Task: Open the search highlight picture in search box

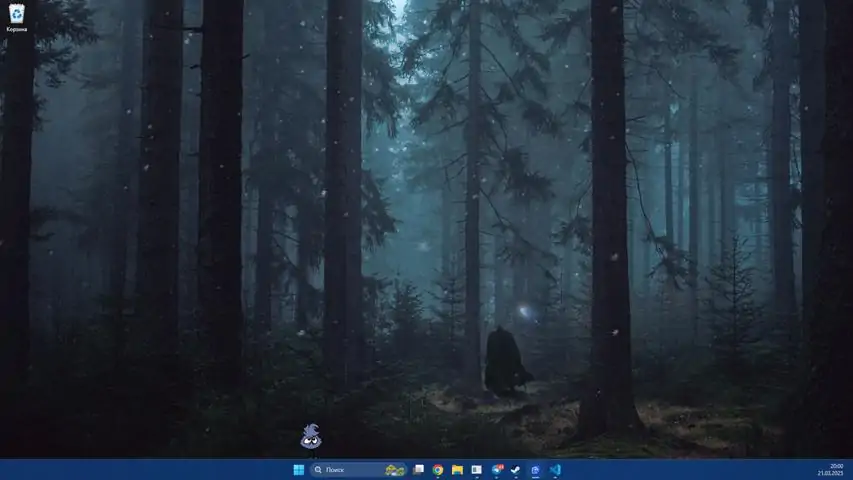Action: (395, 470)
